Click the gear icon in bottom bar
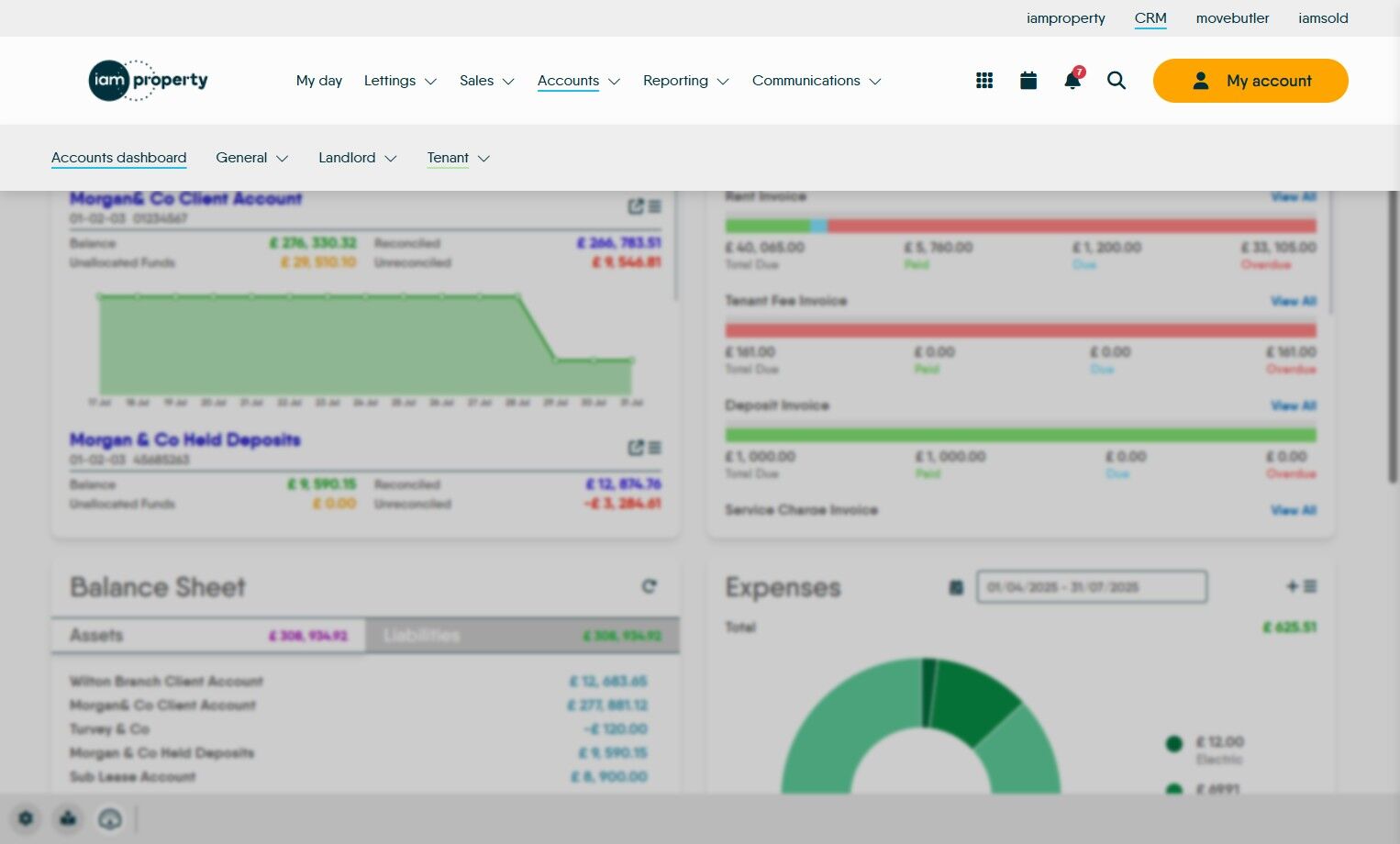 [26, 818]
